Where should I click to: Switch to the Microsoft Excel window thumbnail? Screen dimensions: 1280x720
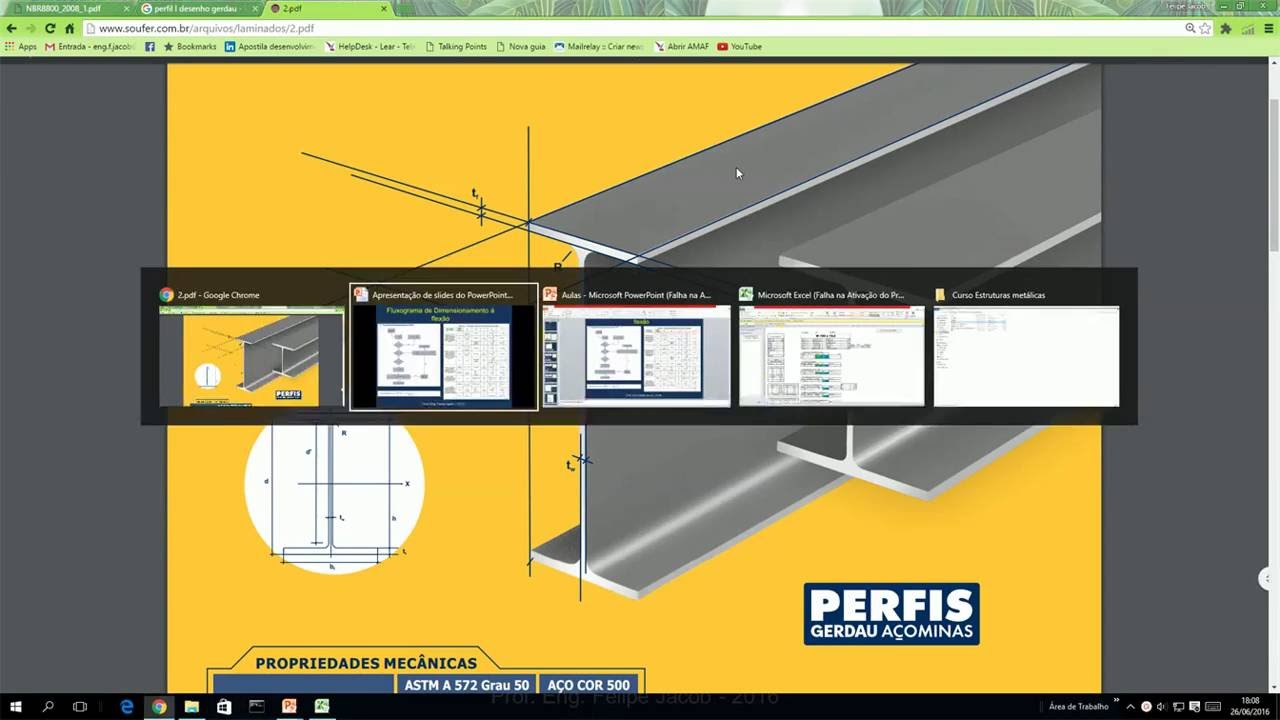tap(832, 347)
